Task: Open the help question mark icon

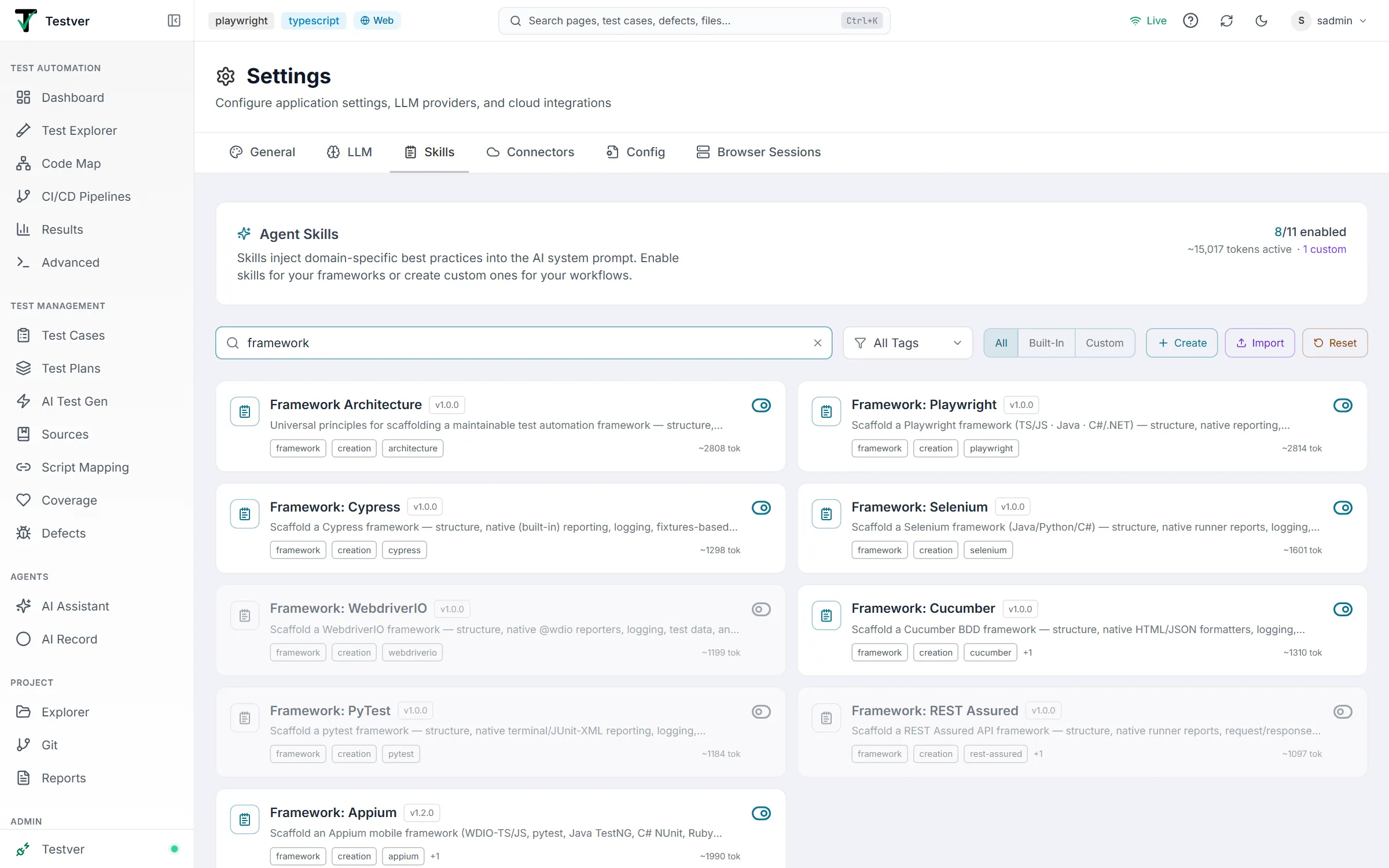Action: 1190,21
